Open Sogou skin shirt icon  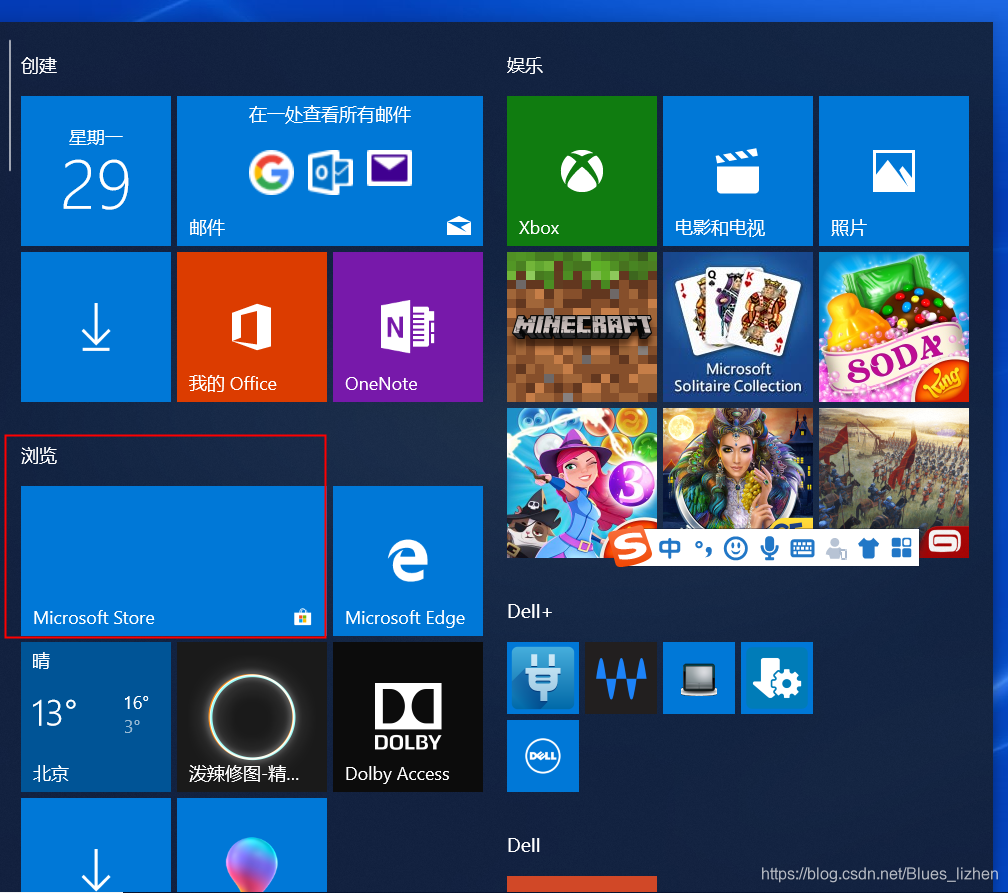point(868,548)
